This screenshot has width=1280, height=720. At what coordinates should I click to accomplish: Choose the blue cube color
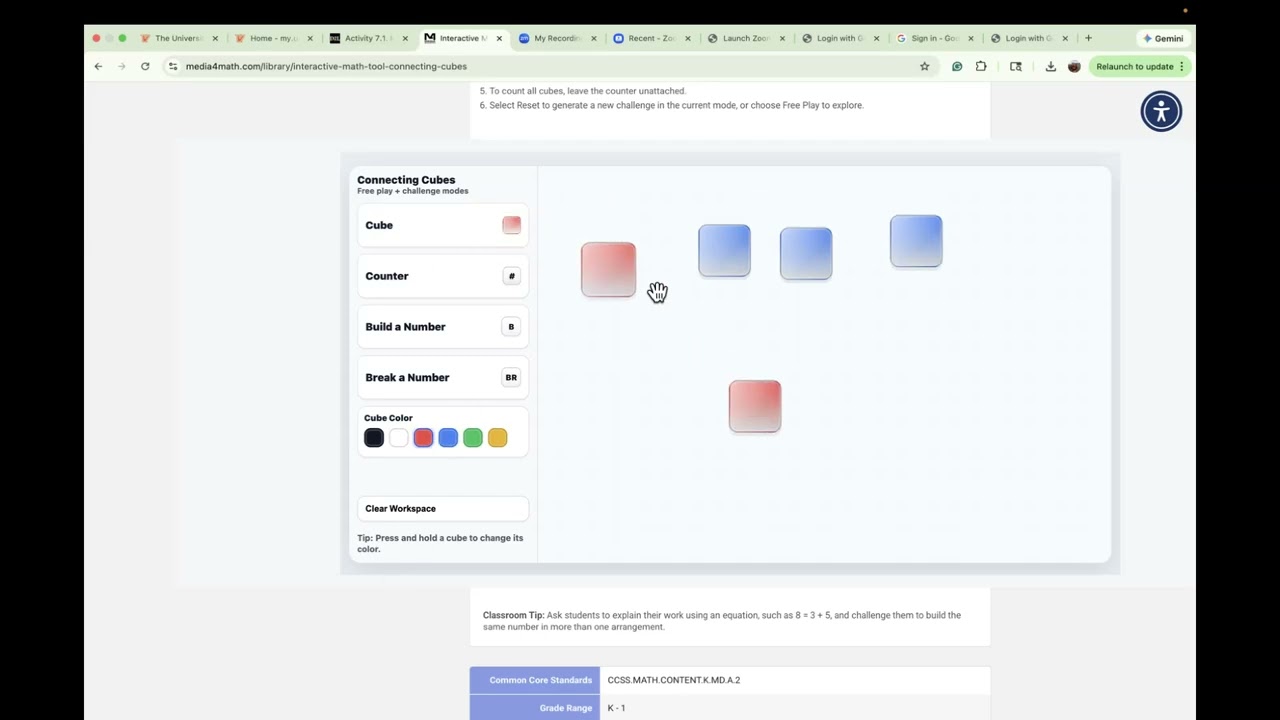[448, 438]
